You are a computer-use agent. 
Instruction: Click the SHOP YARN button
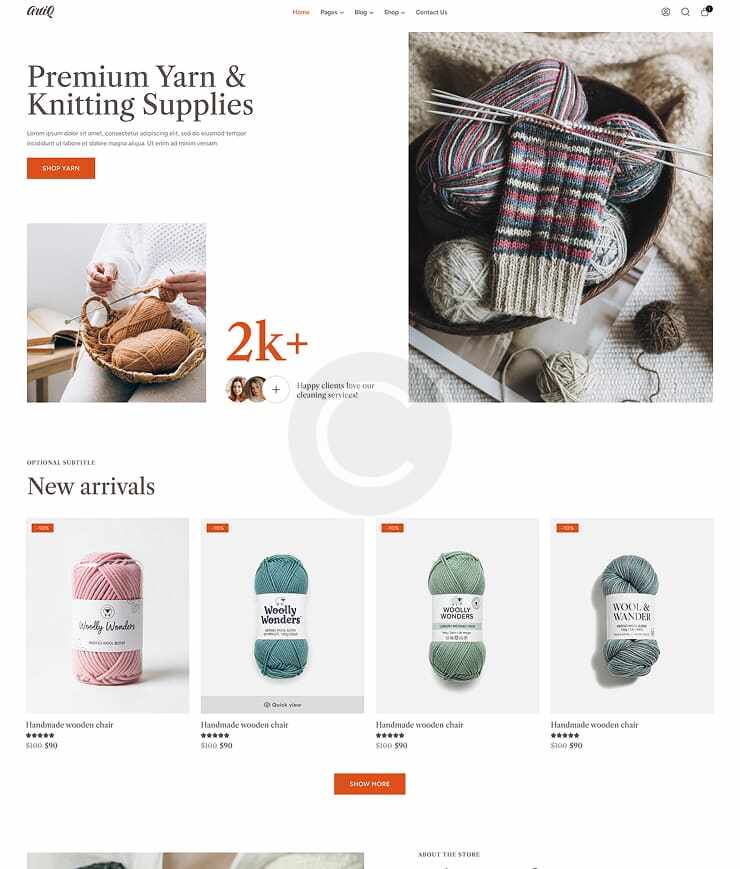61,168
